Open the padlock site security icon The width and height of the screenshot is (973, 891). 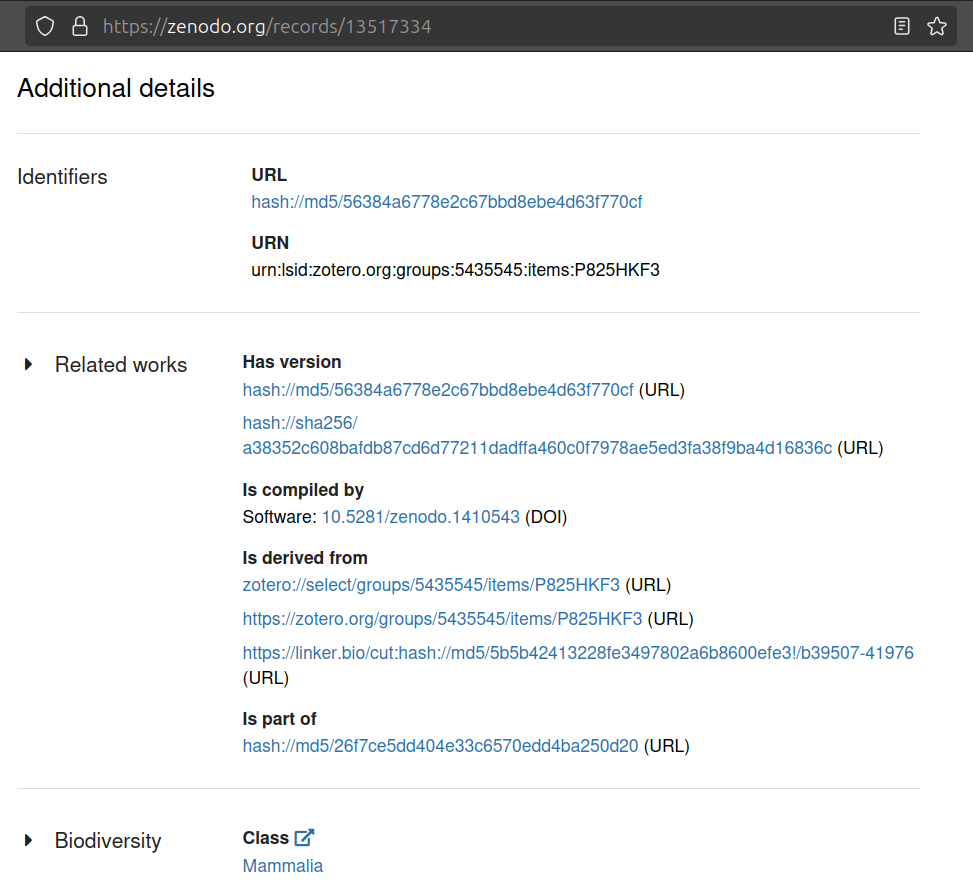[79, 25]
